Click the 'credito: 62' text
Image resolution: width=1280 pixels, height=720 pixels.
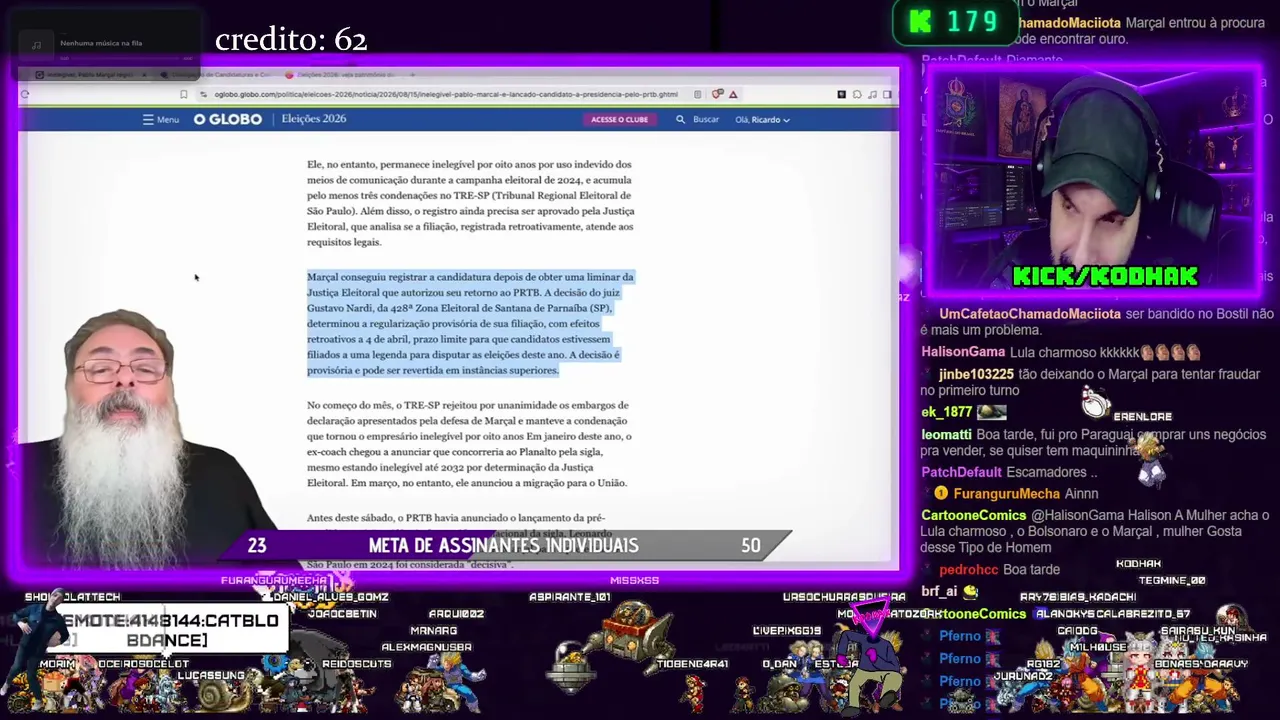[x=291, y=40]
